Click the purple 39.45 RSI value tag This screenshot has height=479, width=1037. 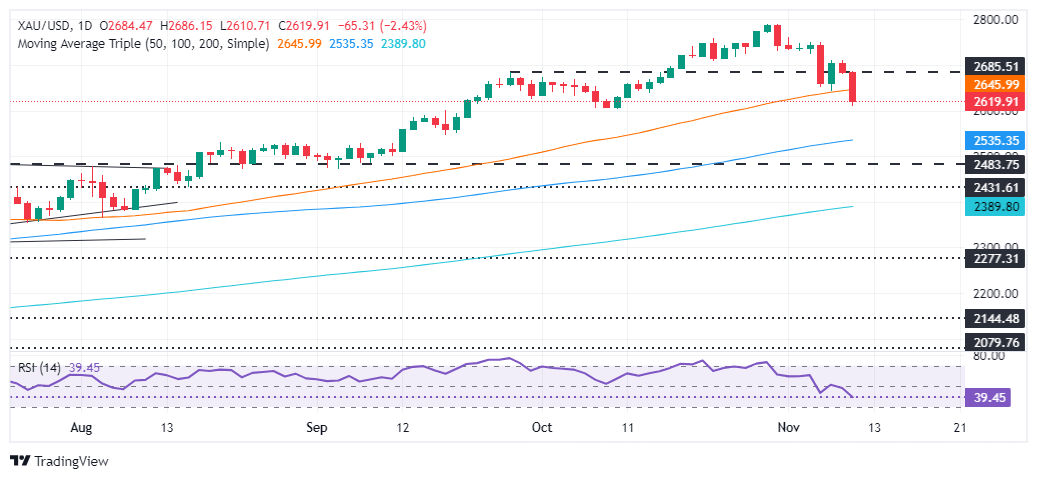click(x=995, y=397)
